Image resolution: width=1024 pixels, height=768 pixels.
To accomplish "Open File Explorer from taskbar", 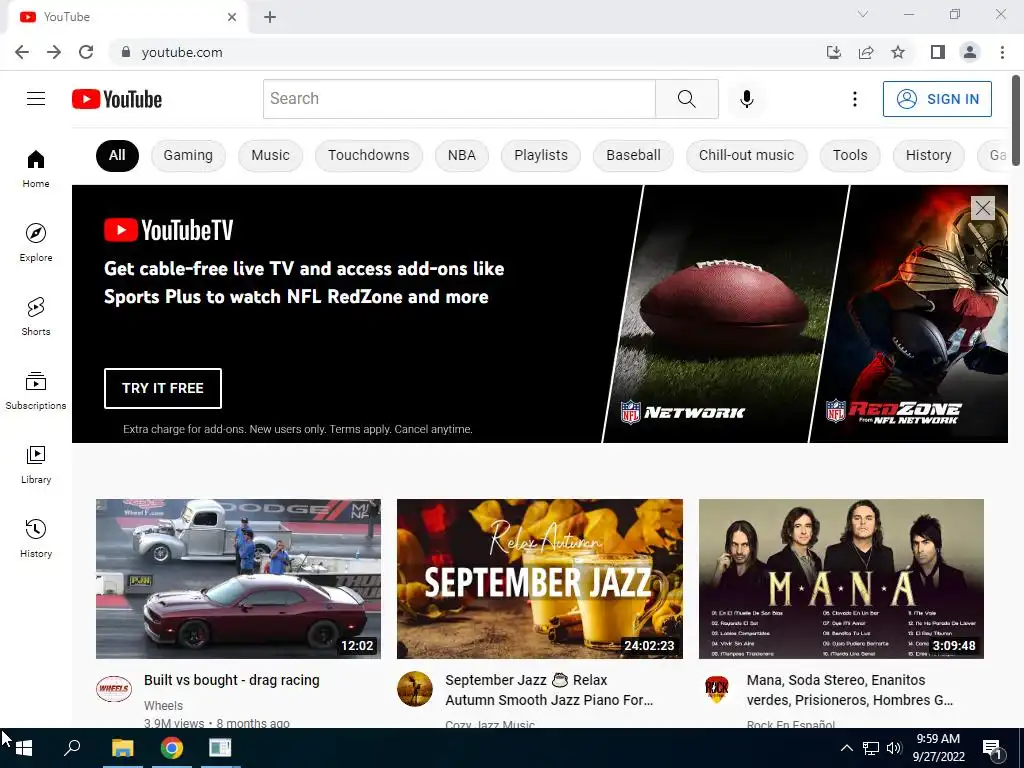I will [122, 748].
